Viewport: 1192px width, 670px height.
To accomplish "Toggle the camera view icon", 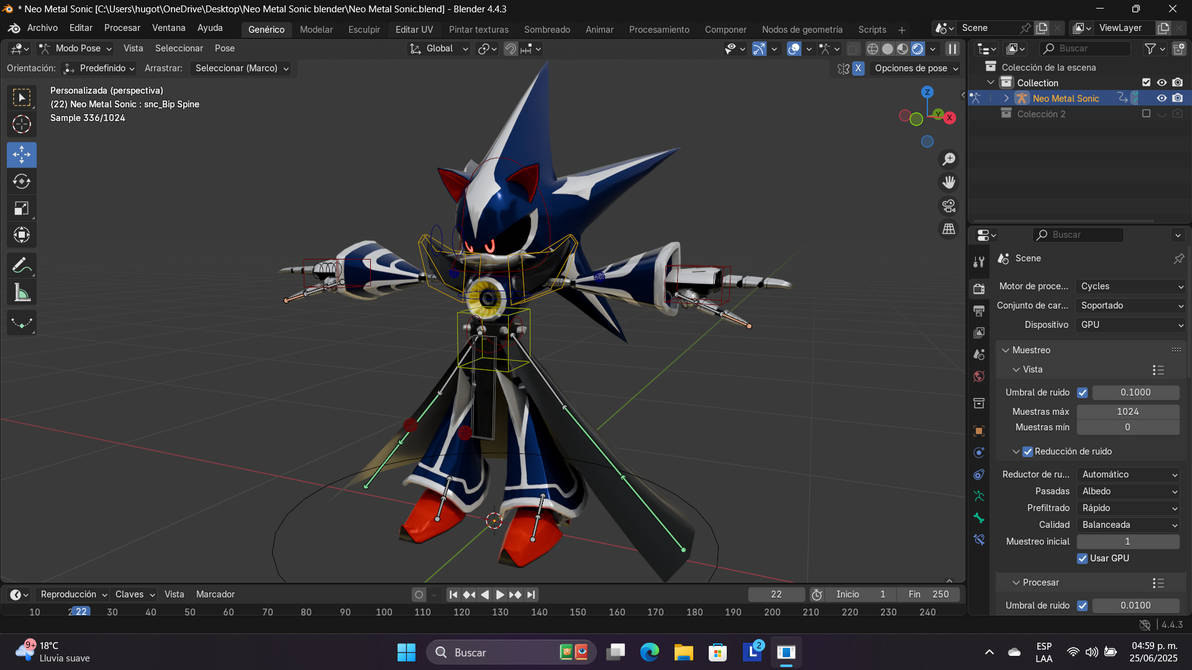I will coord(949,206).
